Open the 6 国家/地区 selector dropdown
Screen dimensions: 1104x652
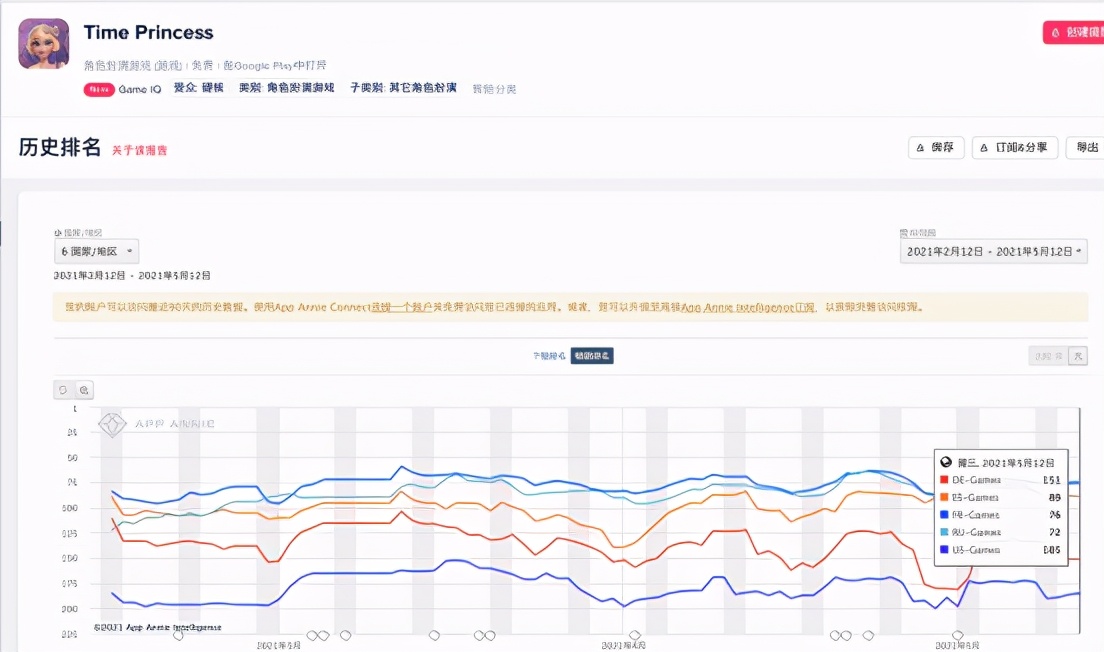coord(97,250)
